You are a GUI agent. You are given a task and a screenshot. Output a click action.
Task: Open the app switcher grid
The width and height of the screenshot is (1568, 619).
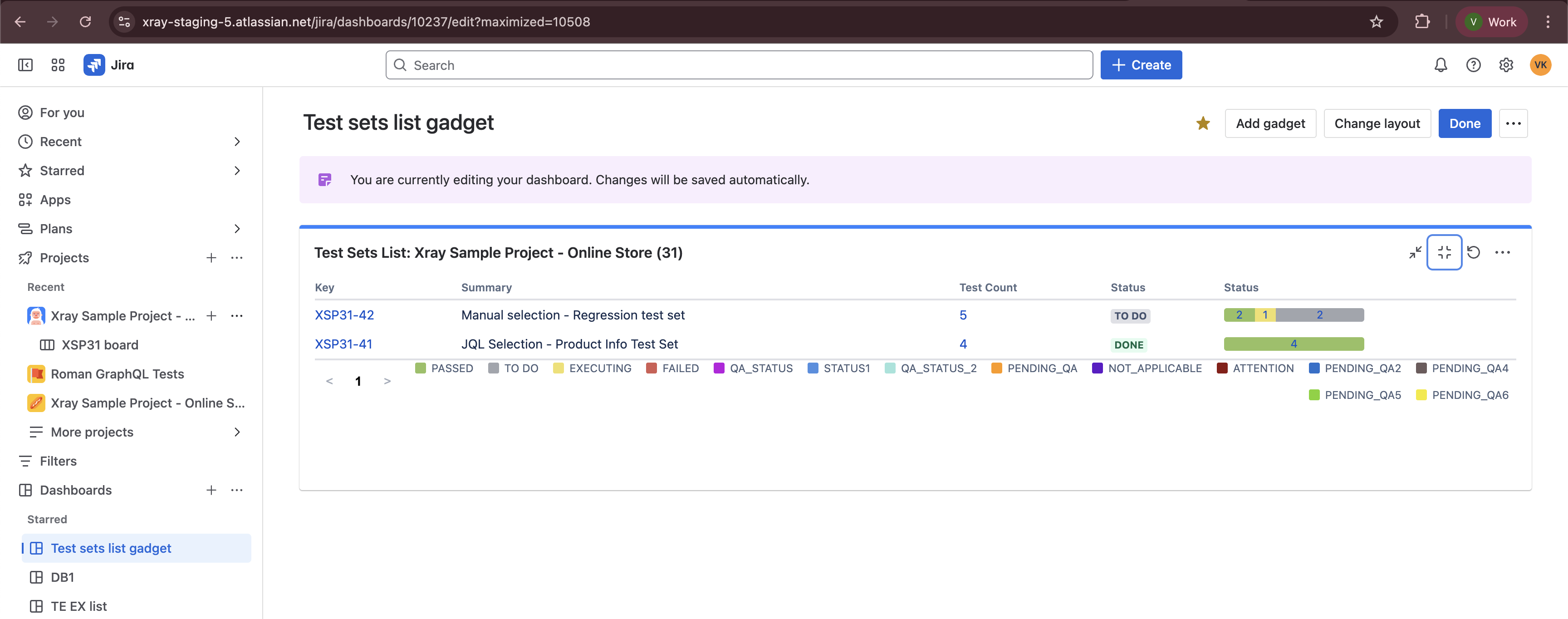58,65
